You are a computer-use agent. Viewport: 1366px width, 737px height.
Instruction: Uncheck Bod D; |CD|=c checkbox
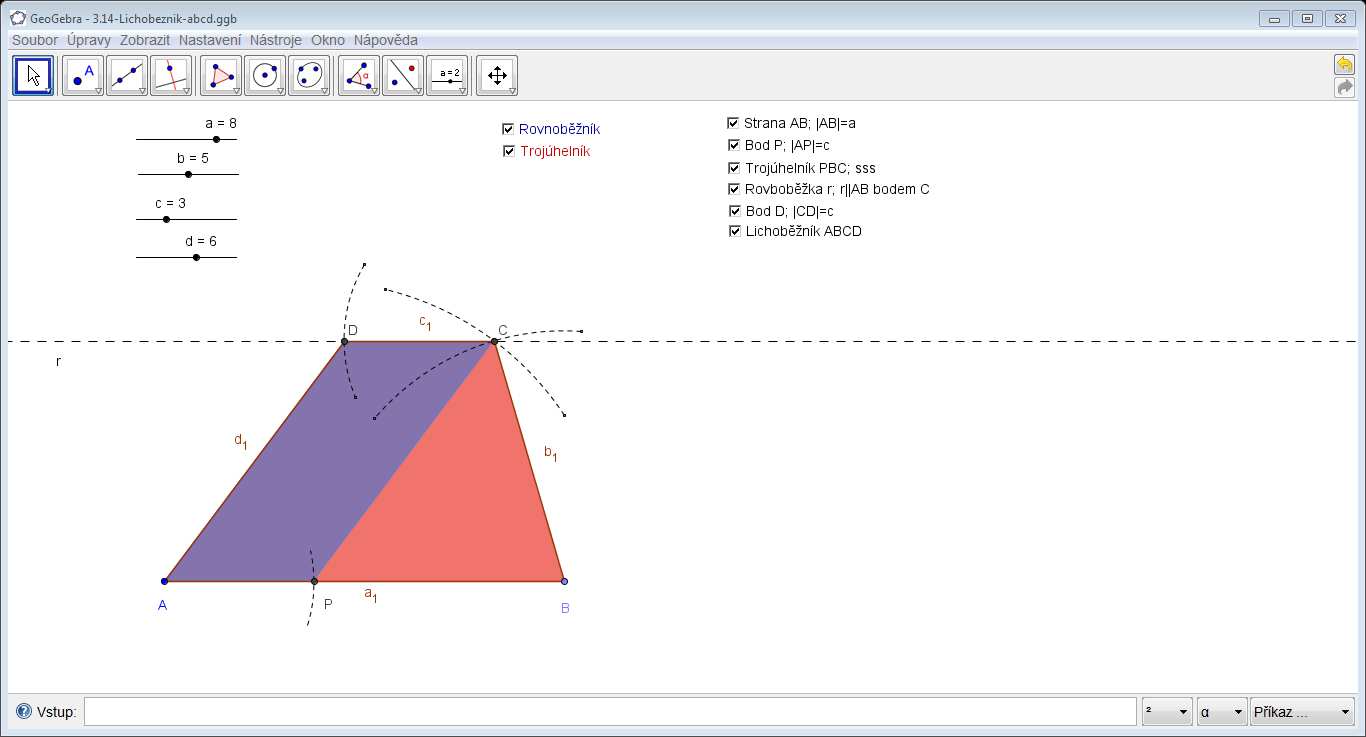point(735,211)
